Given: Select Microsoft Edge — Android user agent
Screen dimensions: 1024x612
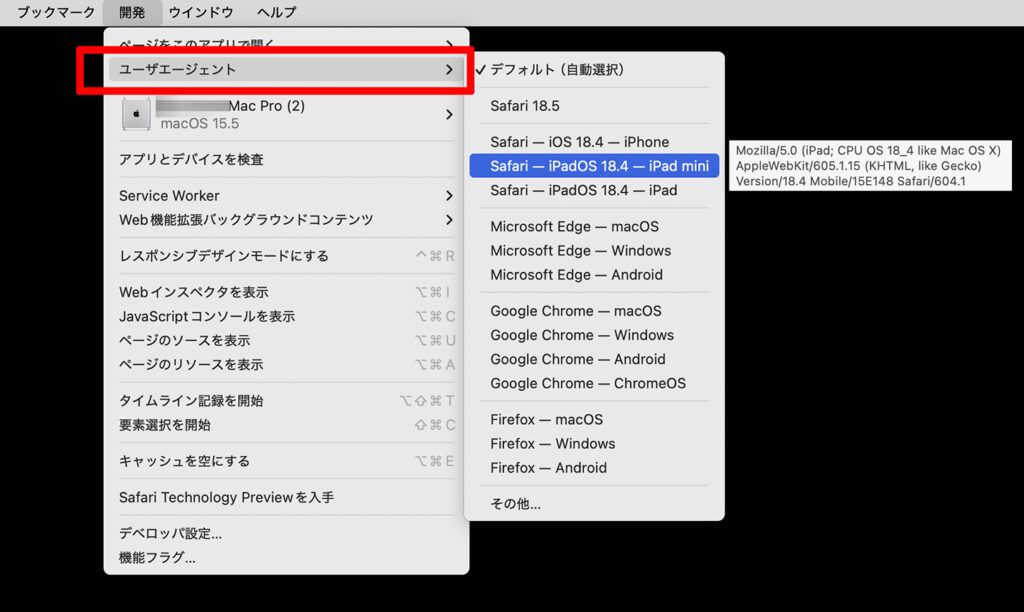Looking at the screenshot, I should coord(594,275).
